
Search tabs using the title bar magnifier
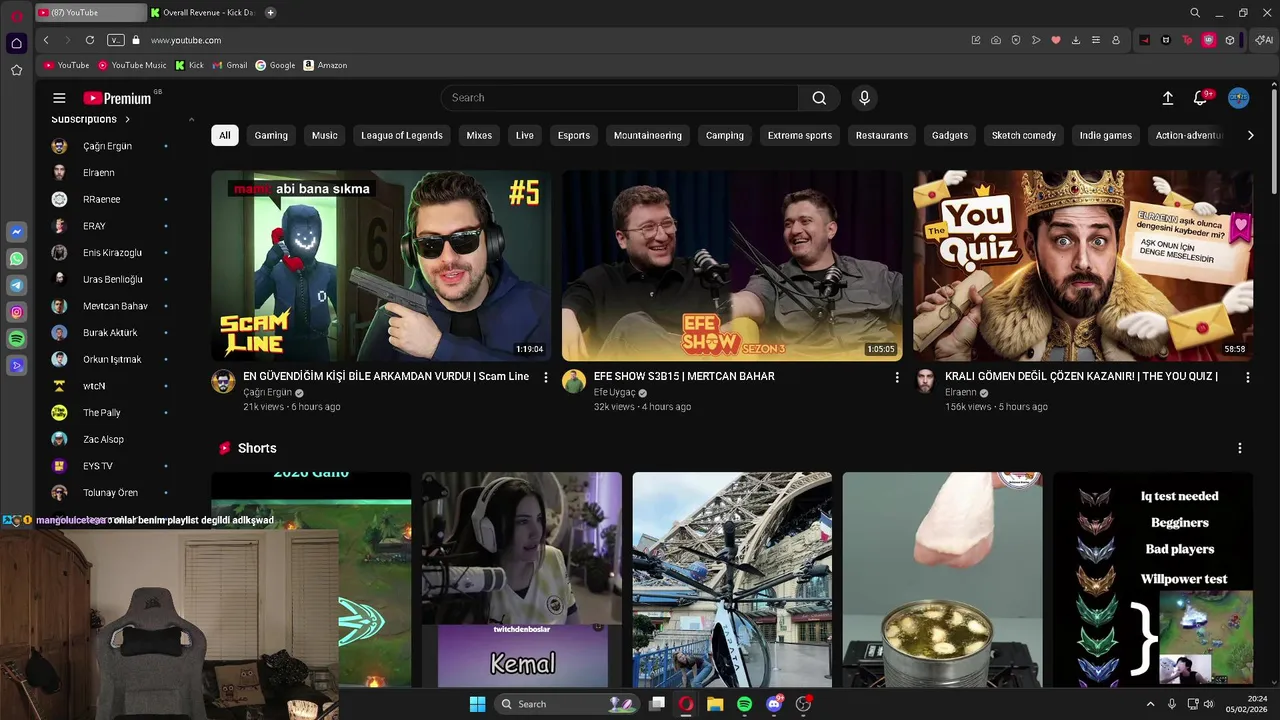click(x=1195, y=13)
